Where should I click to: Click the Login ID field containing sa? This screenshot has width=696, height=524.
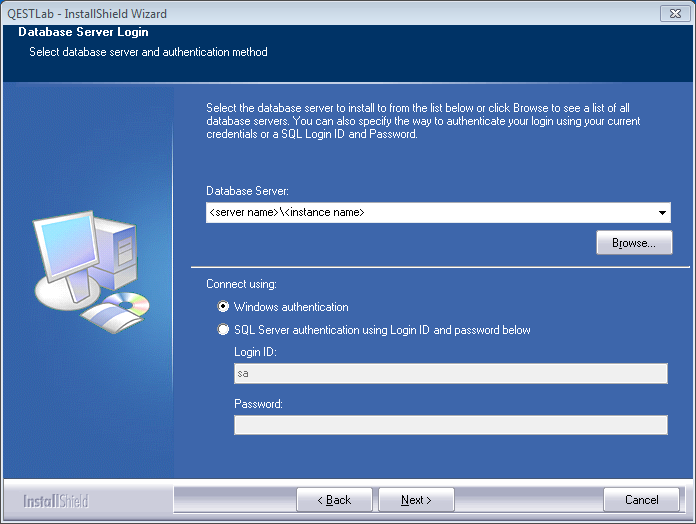pos(450,374)
